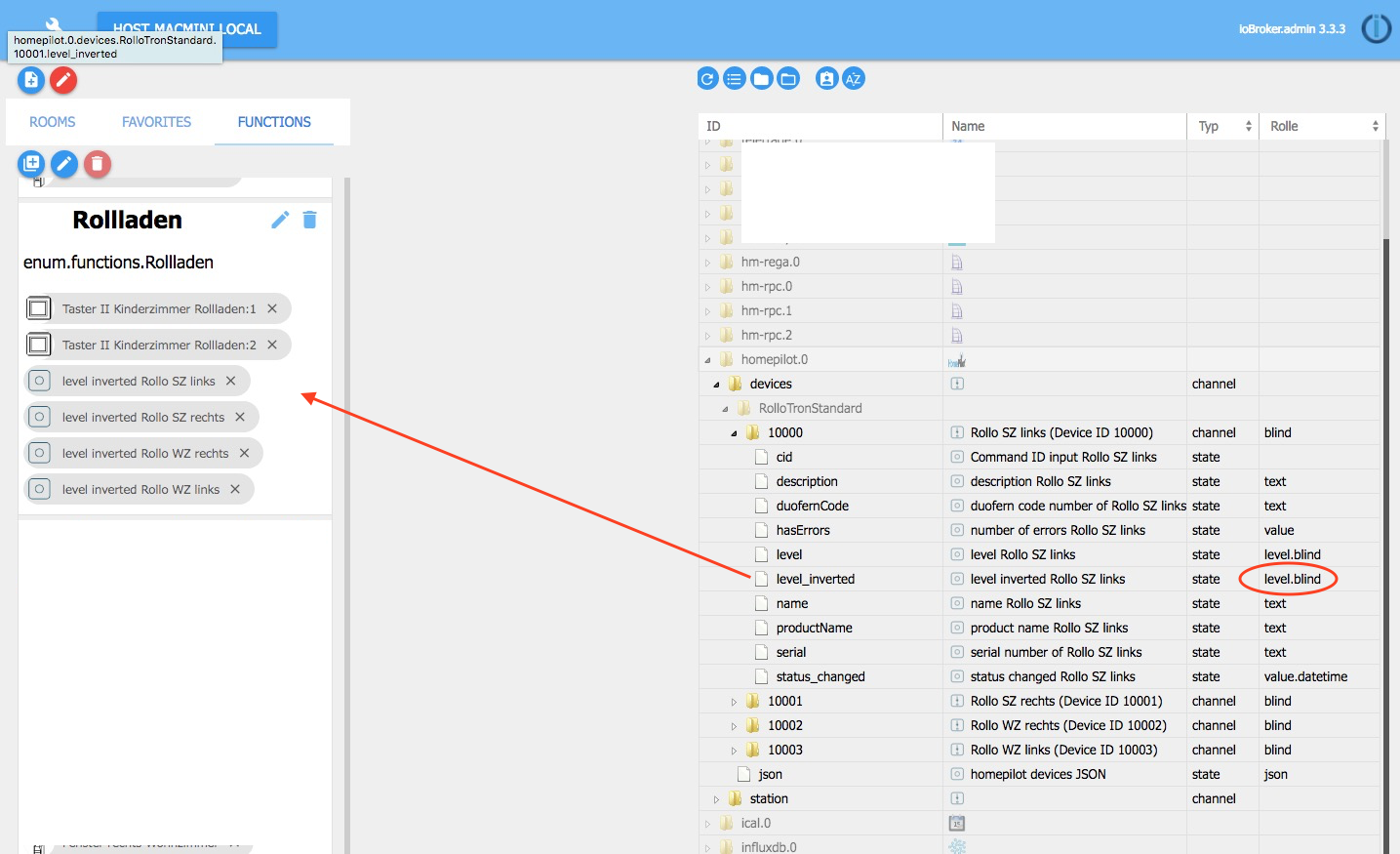The height and width of the screenshot is (854, 1400).
Task: Click the enum list vertical scrollbar
Action: click(x=346, y=515)
